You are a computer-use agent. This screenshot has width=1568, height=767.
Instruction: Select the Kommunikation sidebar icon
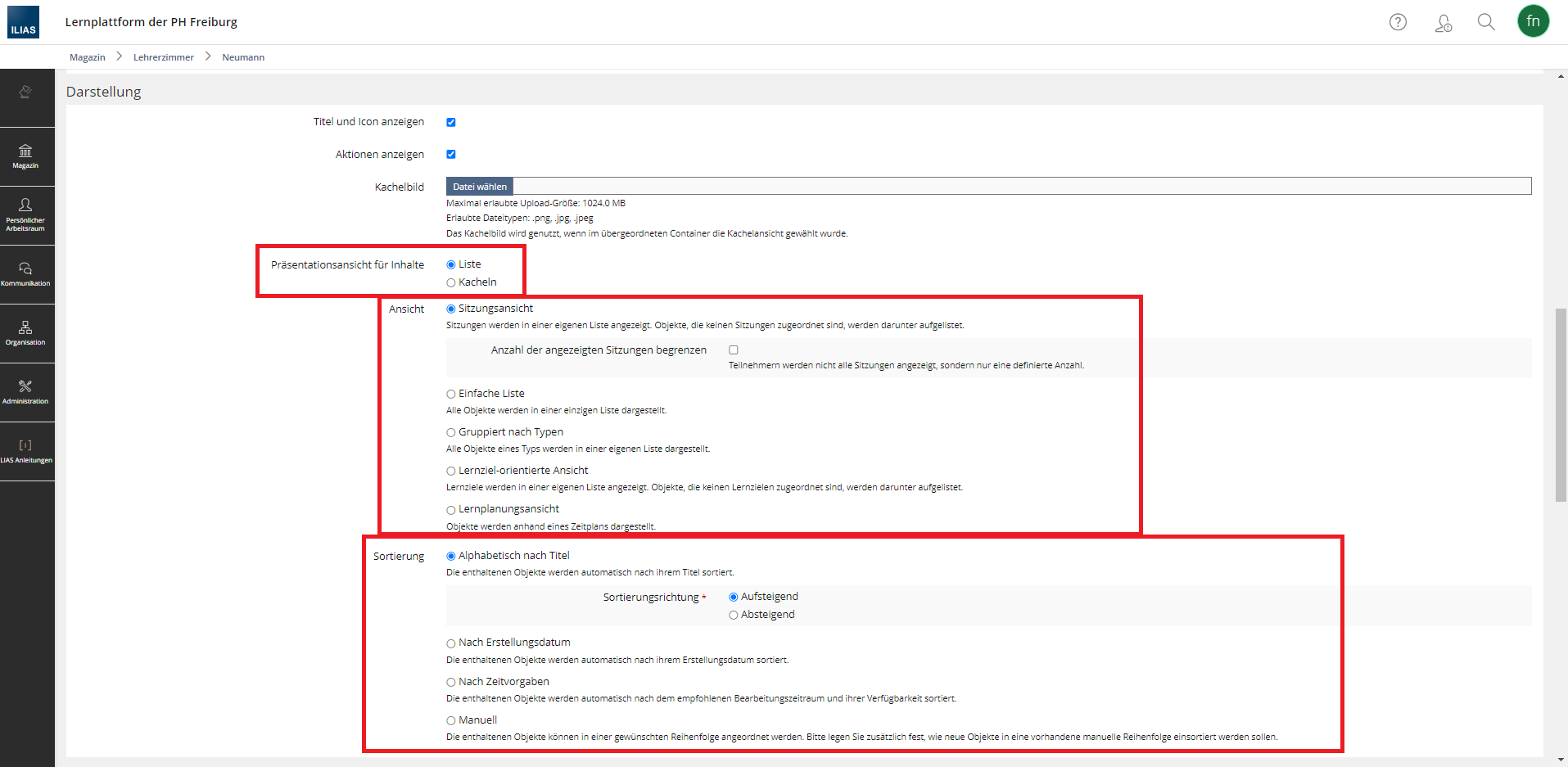(25, 273)
